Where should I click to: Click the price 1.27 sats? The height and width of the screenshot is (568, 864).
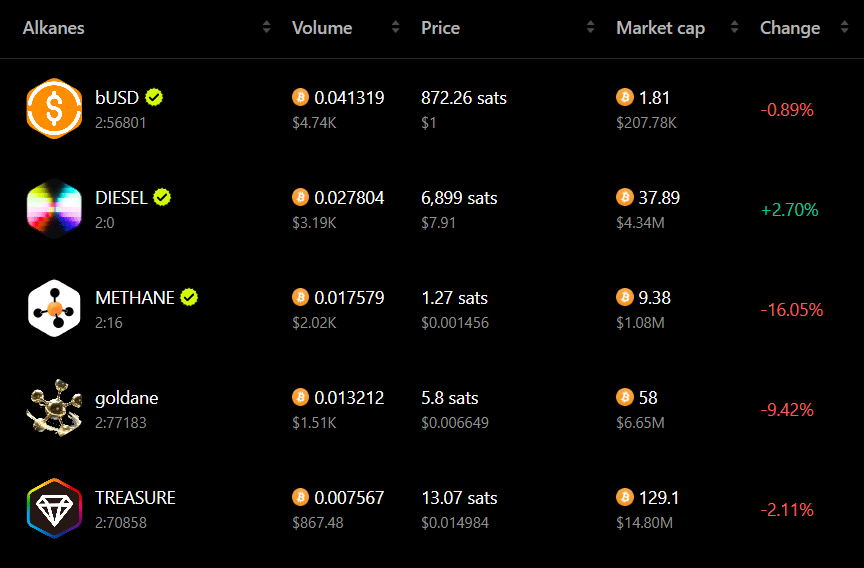(455, 297)
